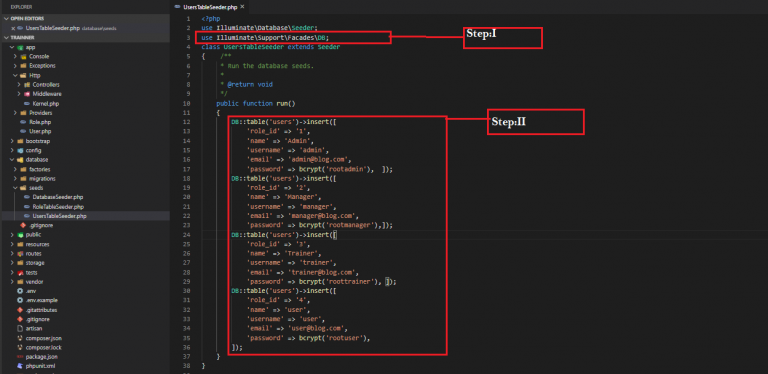
Task: Click the PHP icon in the editor tab
Action: 178,7
